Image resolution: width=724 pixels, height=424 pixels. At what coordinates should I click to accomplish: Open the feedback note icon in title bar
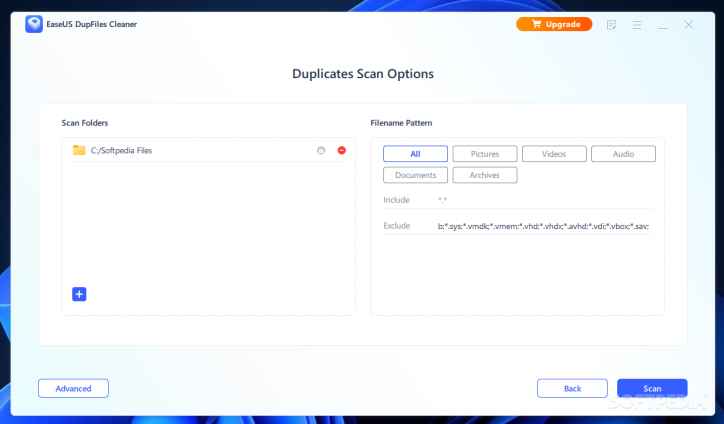pyautogui.click(x=611, y=24)
